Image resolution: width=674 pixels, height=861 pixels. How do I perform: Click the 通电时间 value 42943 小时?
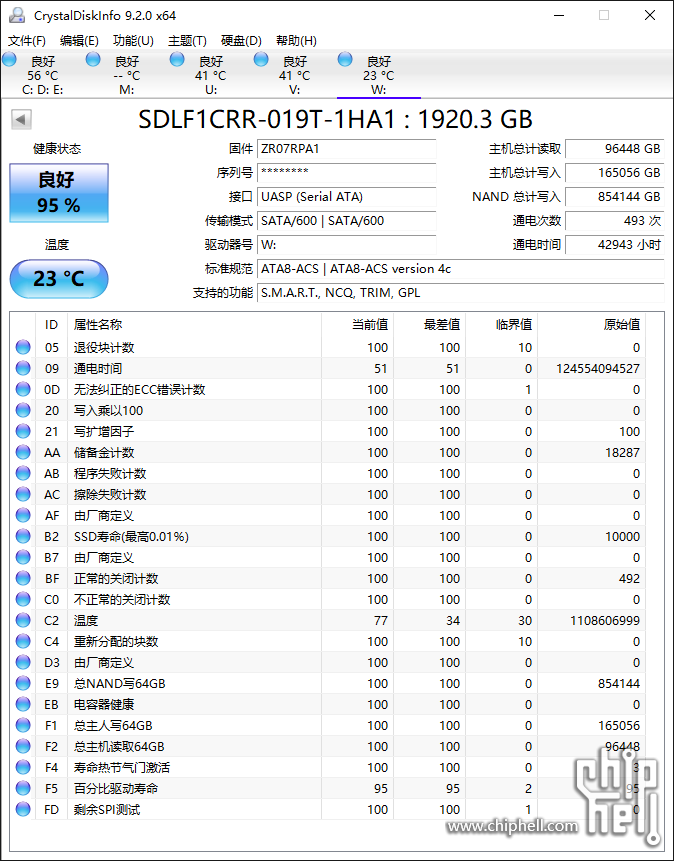[615, 245]
